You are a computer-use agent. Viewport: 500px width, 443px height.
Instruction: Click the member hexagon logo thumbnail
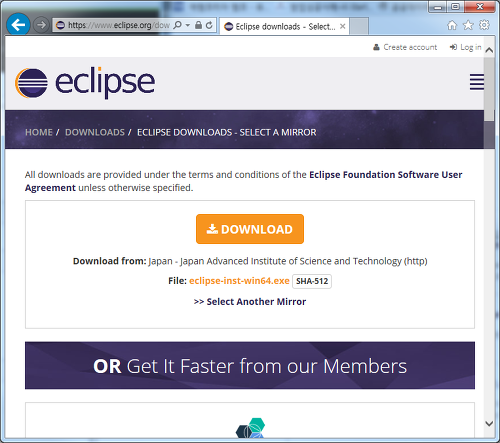pyautogui.click(x=250, y=428)
